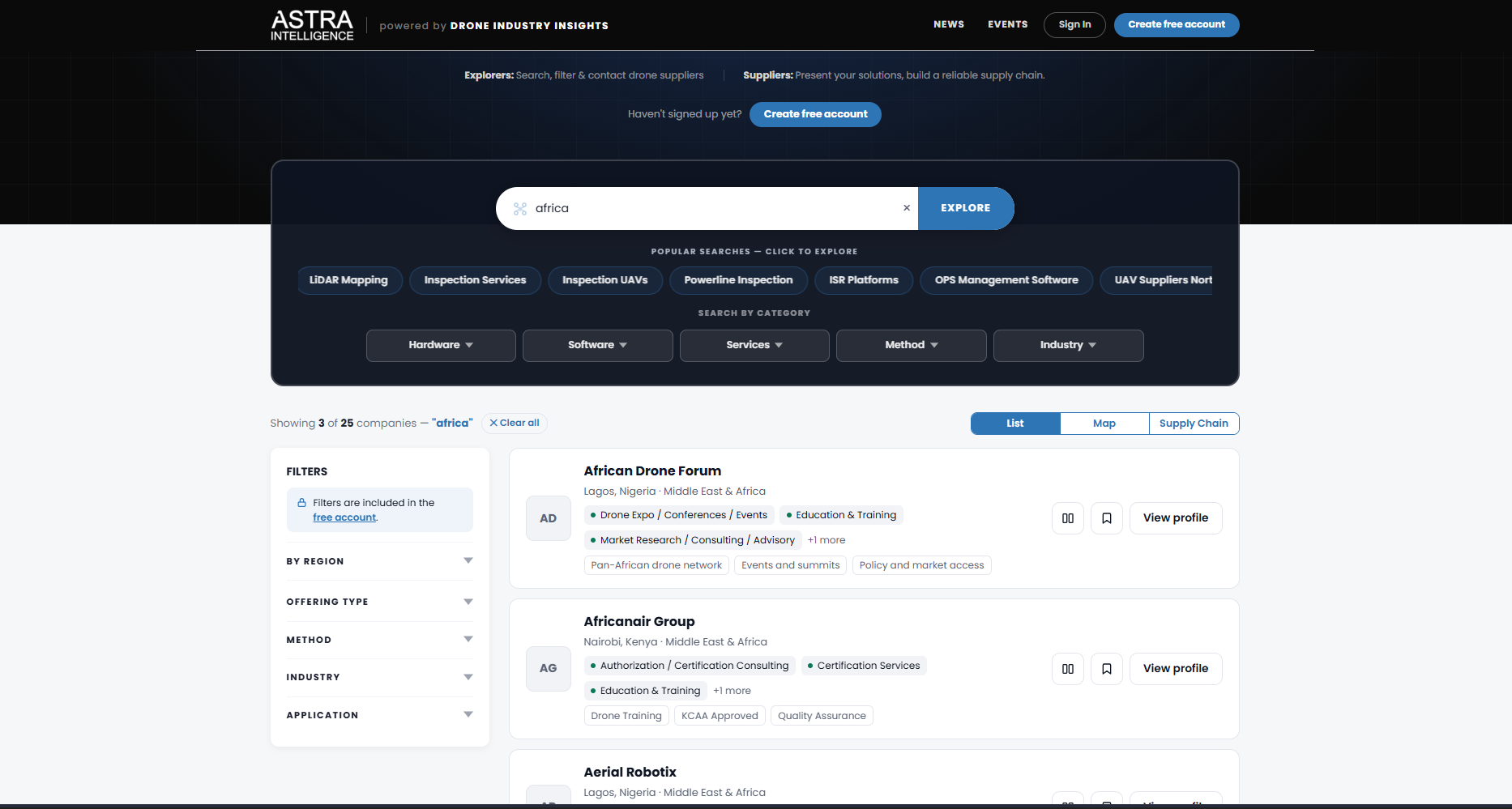Open the News menu item
This screenshot has height=809, width=1512.
click(x=949, y=24)
